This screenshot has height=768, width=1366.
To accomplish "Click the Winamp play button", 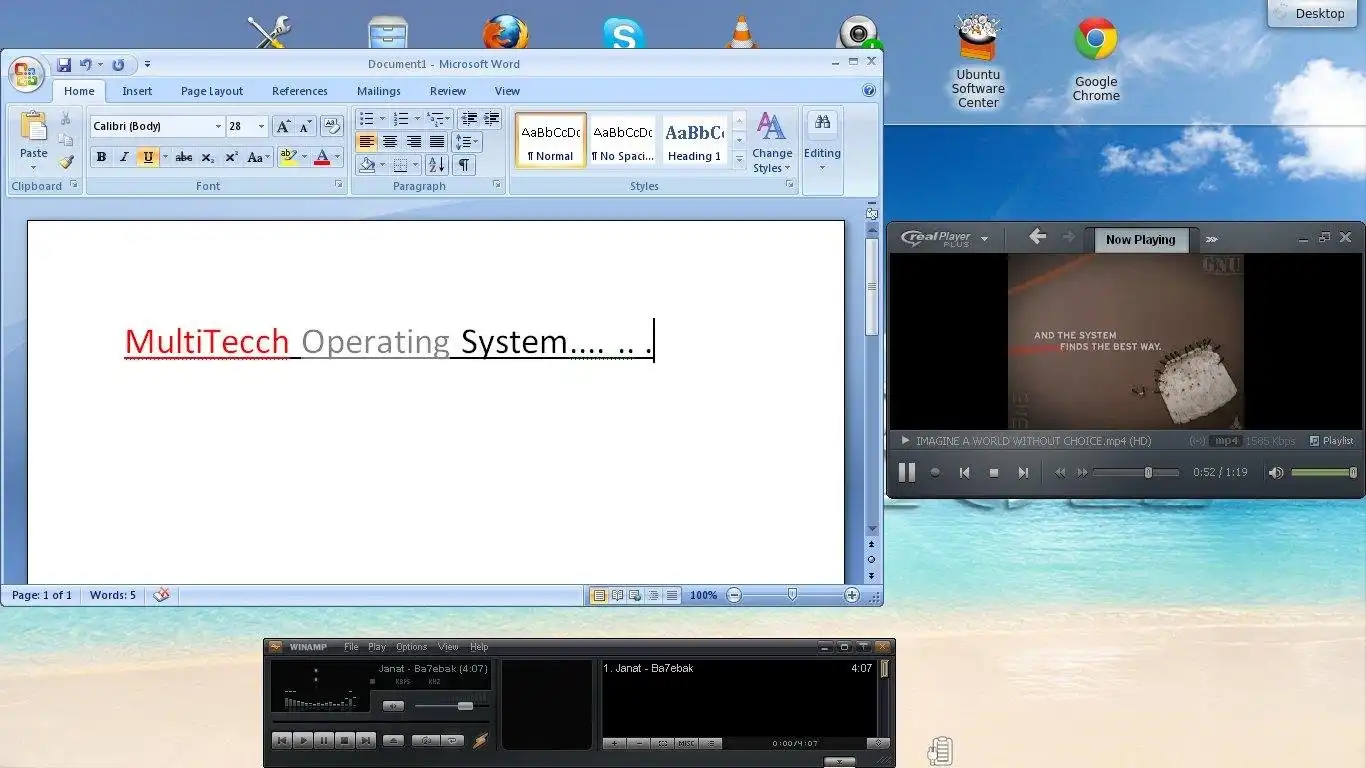I will click(x=303, y=741).
